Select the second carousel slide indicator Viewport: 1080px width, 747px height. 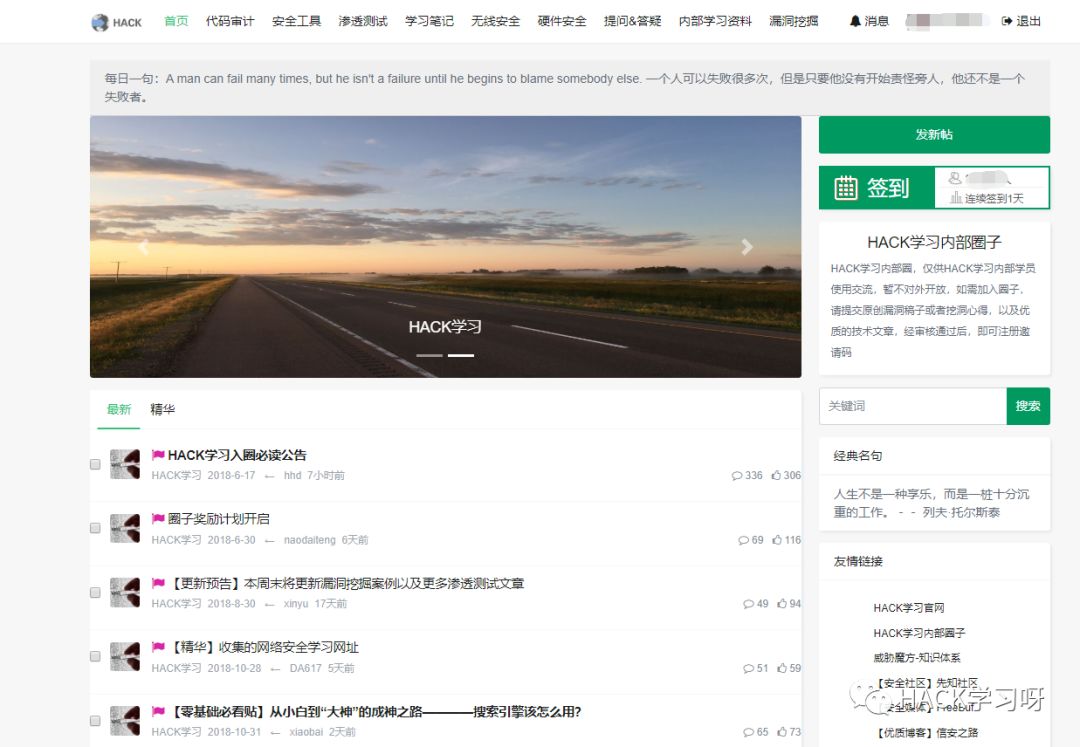pos(460,354)
